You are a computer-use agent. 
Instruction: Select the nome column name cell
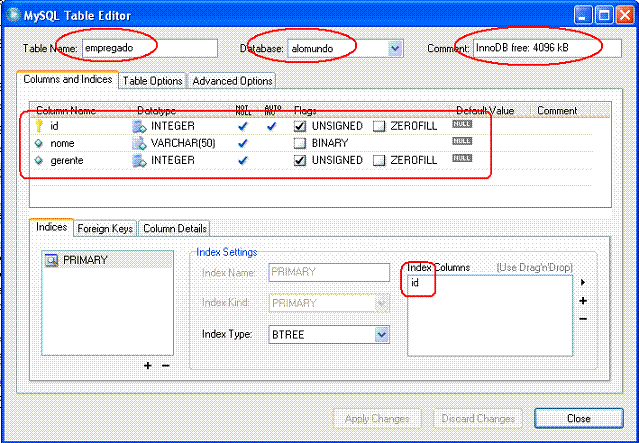coord(62,143)
